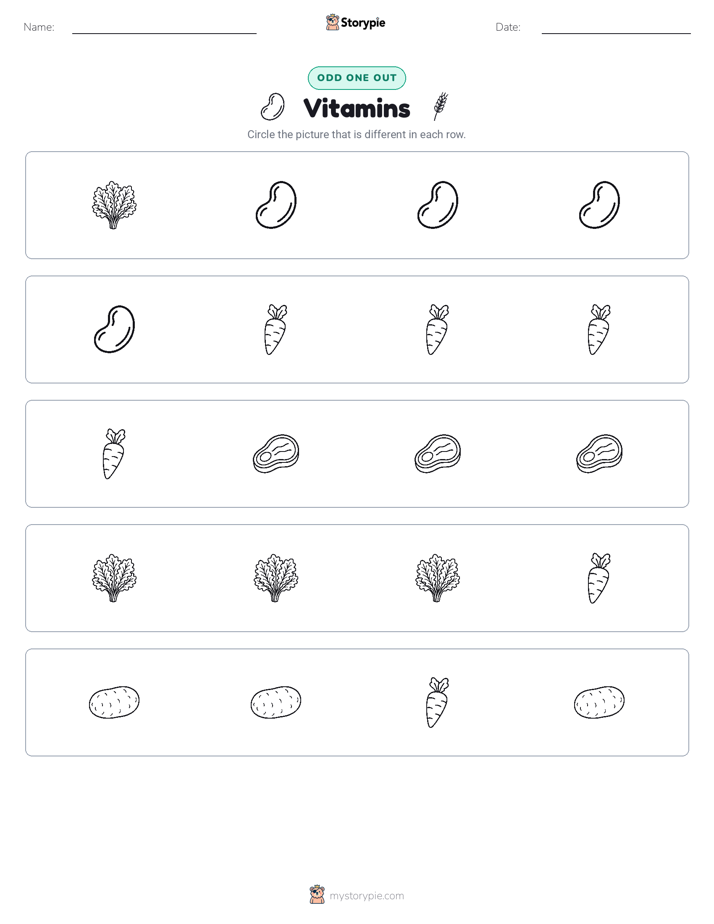This screenshot has height=924, width=714.
Task: Click the carrot in the fourth row
Action: coord(599,578)
